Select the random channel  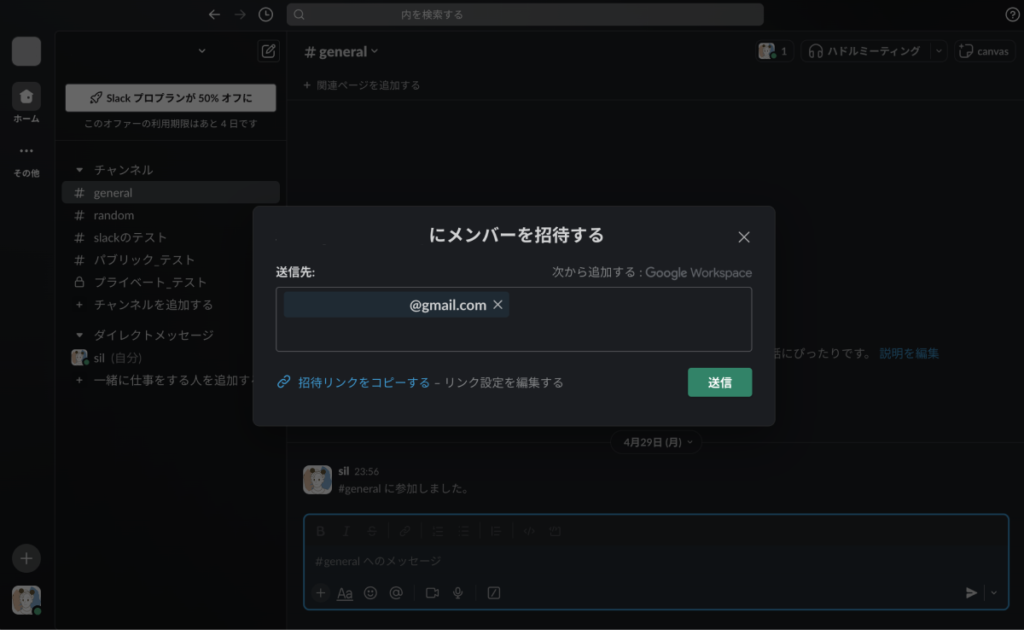pyautogui.click(x=113, y=215)
